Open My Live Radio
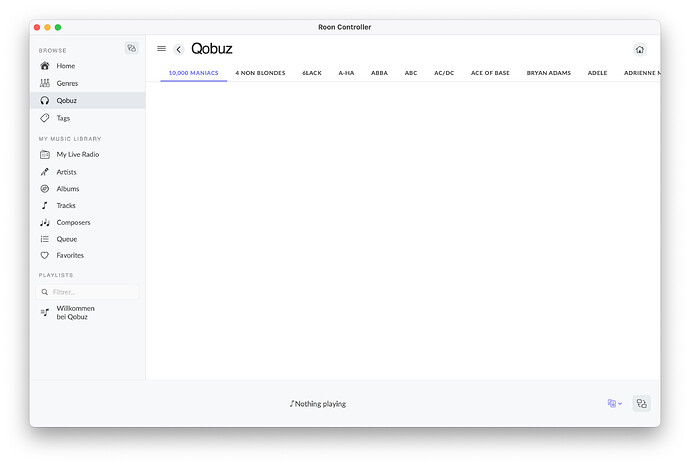Screen dimensions: 690x466 [77, 155]
